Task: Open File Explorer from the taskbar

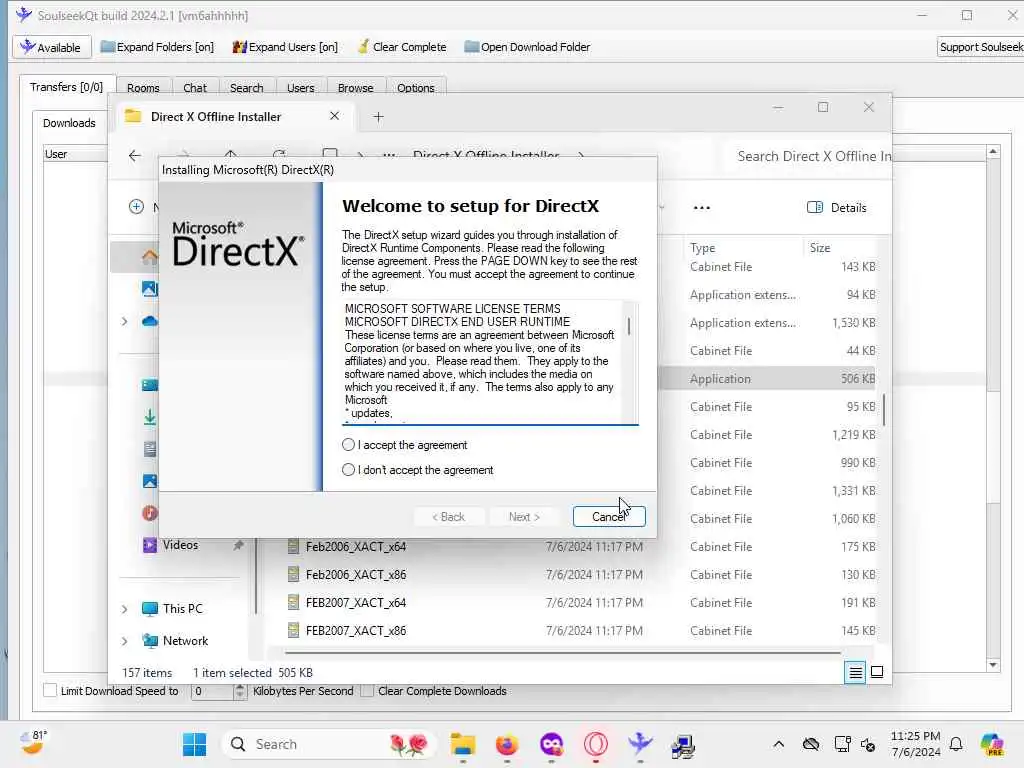Action: (463, 744)
